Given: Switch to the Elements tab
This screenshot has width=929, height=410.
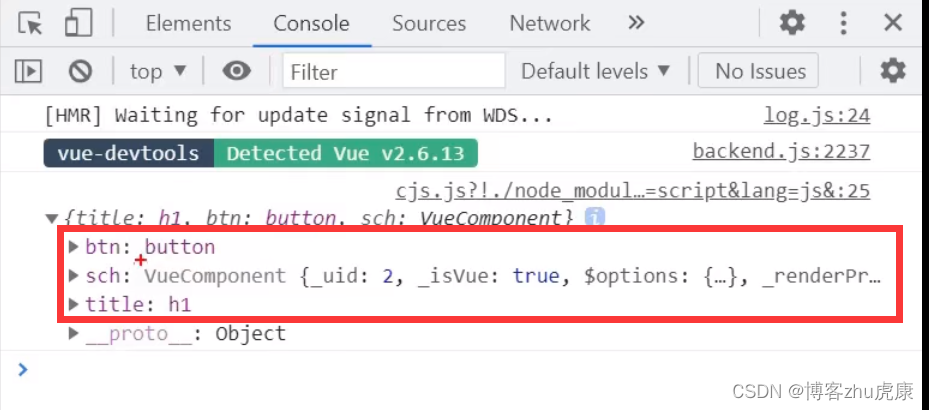Looking at the screenshot, I should click(188, 24).
